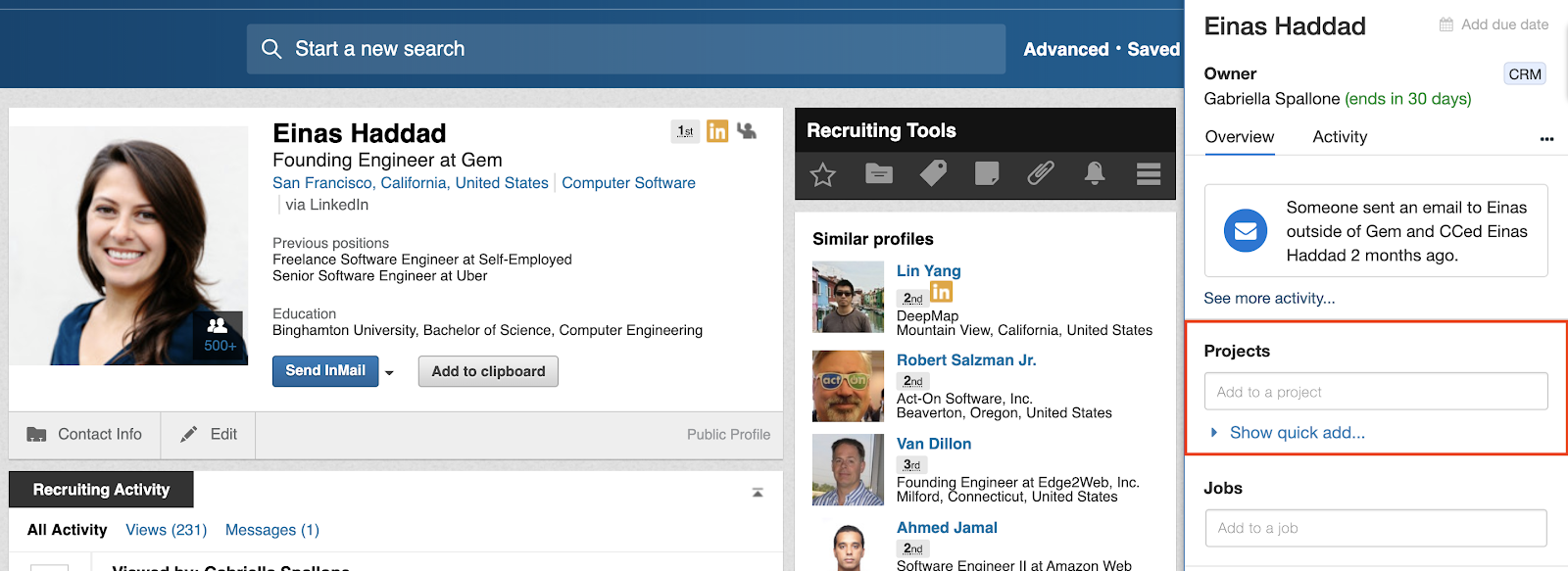Click the Send InMail button
1568x571 pixels.
(325, 371)
